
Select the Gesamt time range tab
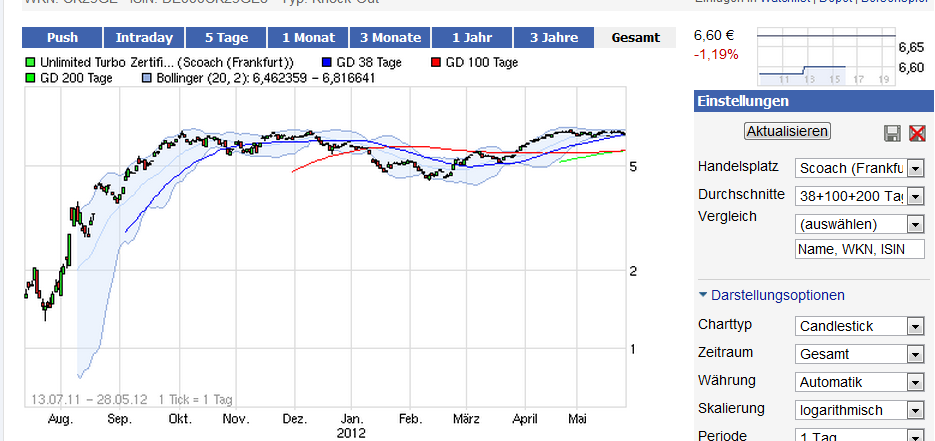(636, 38)
